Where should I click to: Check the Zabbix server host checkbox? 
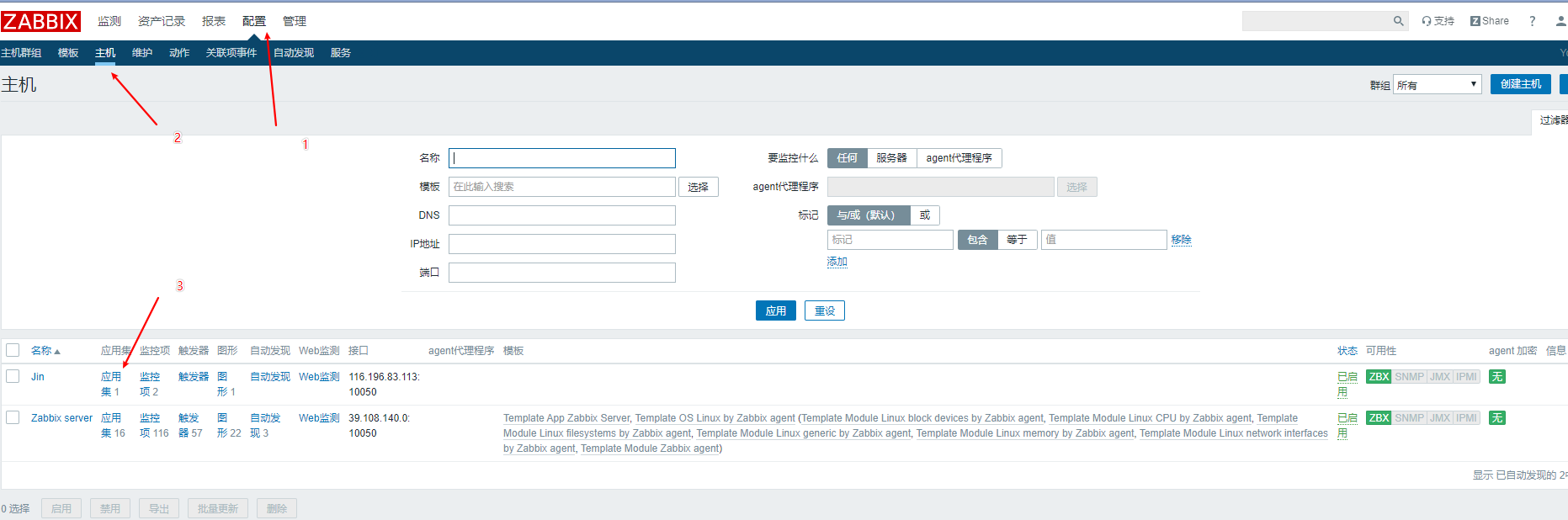(x=13, y=417)
